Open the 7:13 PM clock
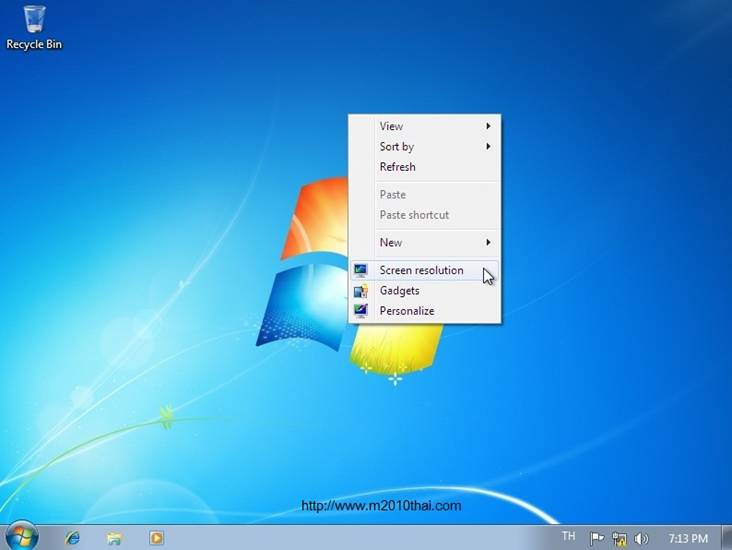732x550 pixels. click(x=688, y=539)
